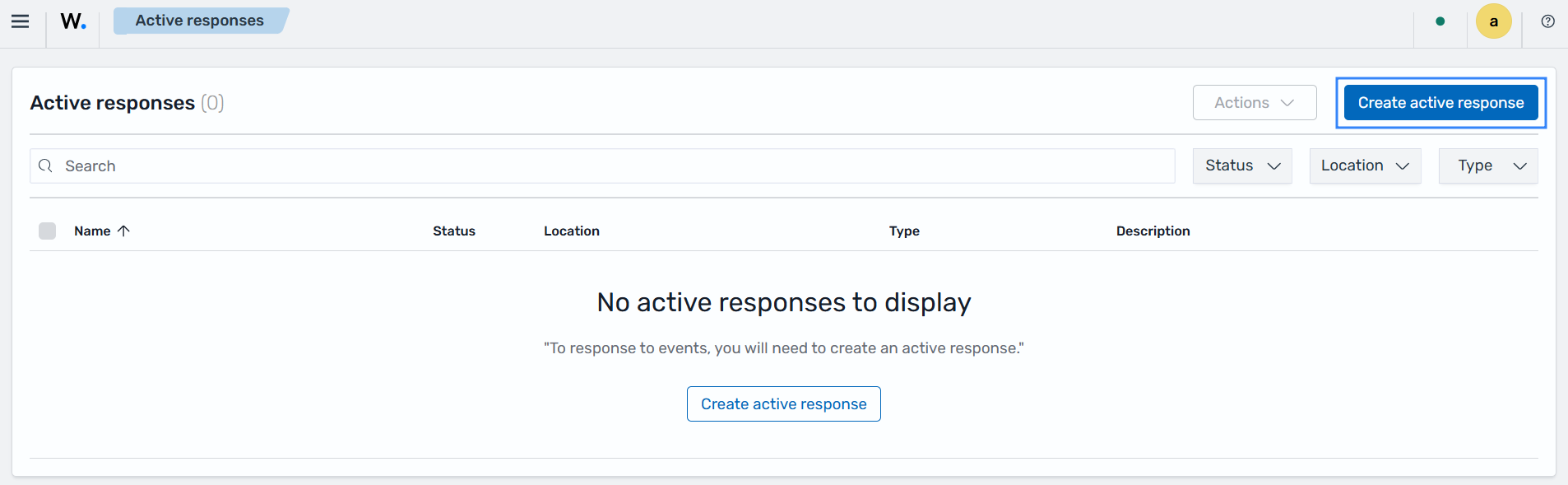Expand the Location filter dropdown
1568x485 pixels.
[1365, 166]
